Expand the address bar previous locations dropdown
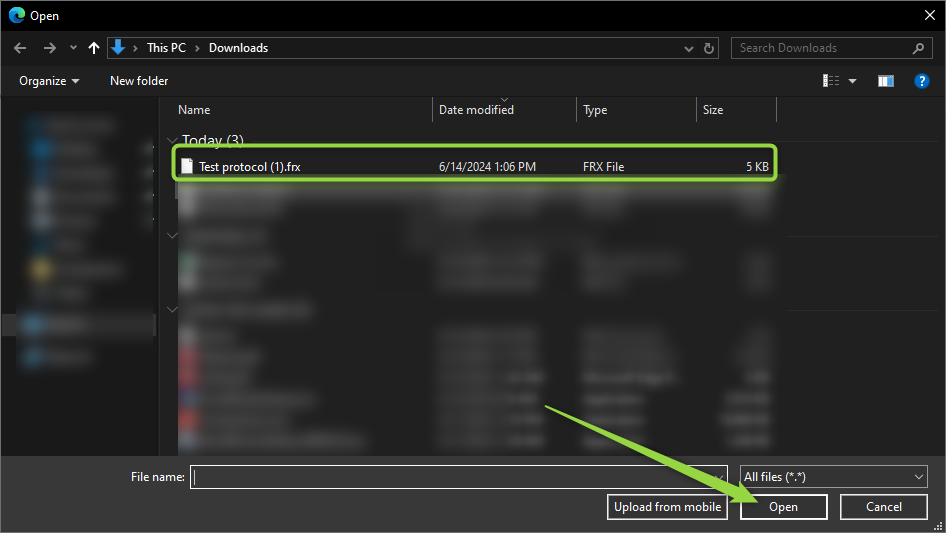Image resolution: width=946 pixels, height=533 pixels. pyautogui.click(x=689, y=48)
